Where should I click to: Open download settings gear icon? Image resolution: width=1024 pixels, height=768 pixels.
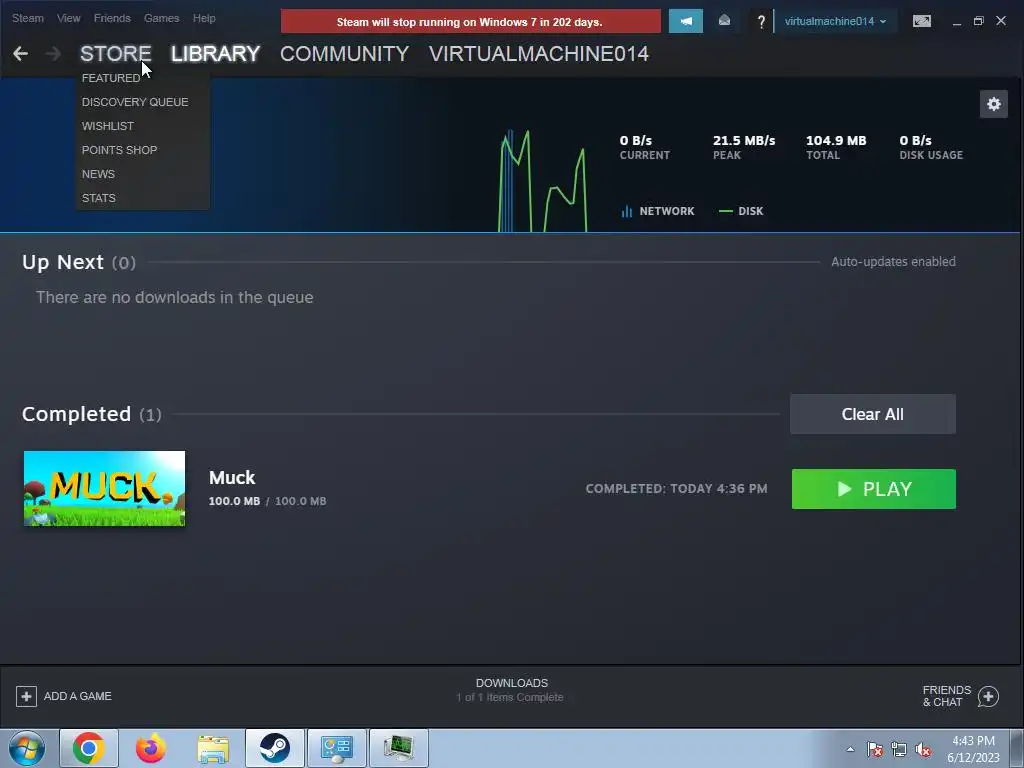(993, 104)
